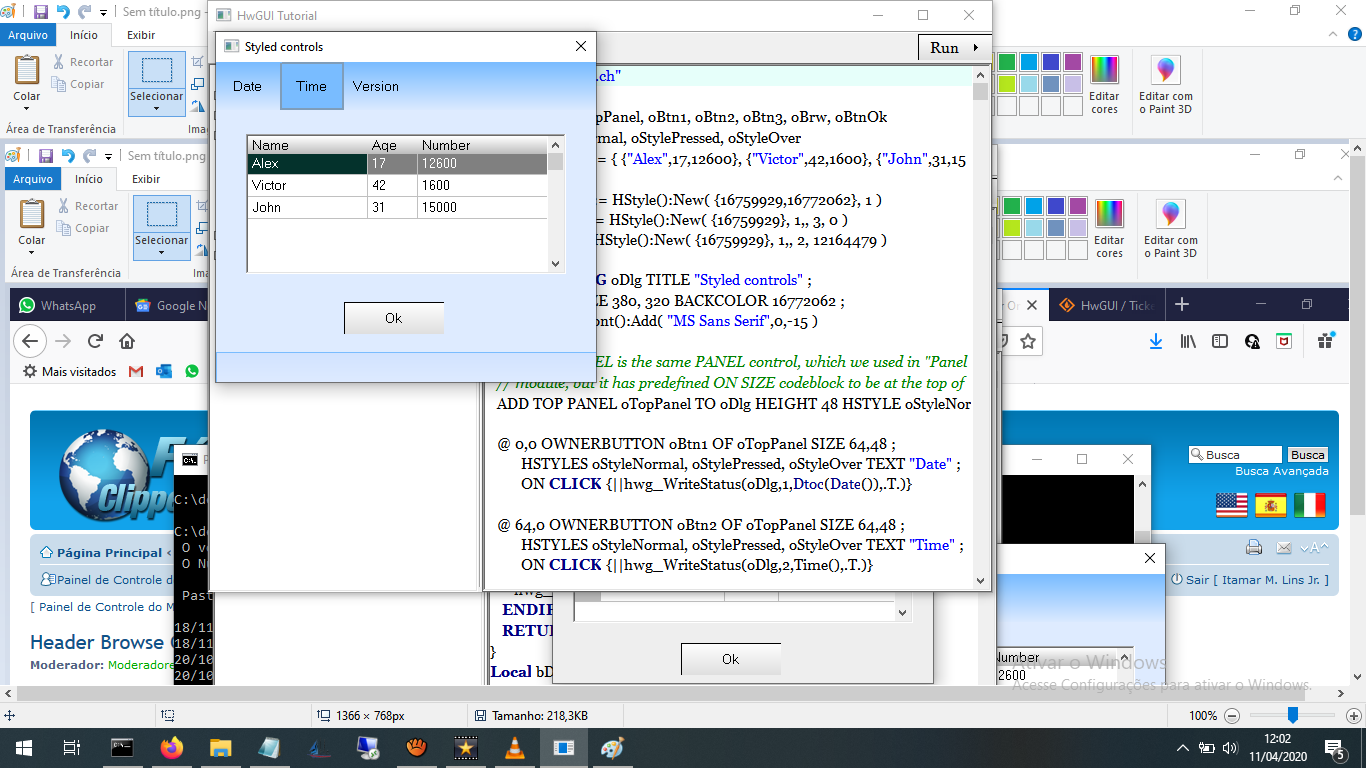1366x768 pixels.
Task: Click Editar com o Paint 3D in top ribbon
Action: point(1165,85)
